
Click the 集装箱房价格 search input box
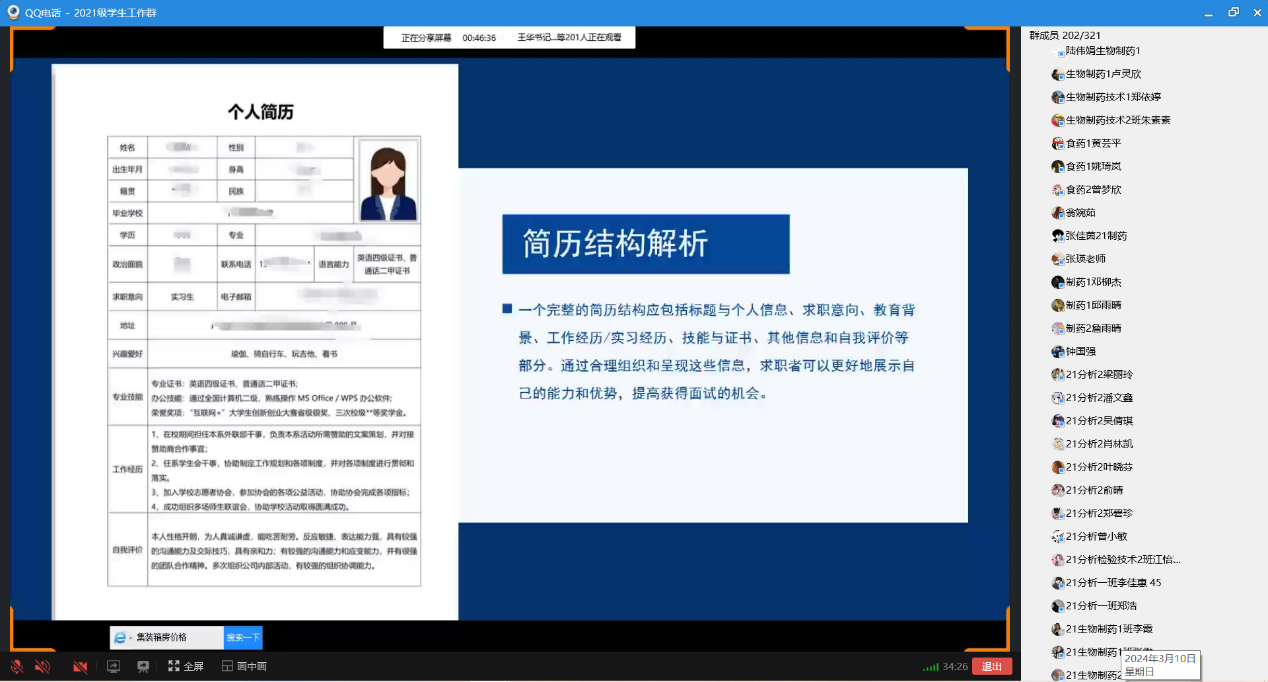point(170,637)
